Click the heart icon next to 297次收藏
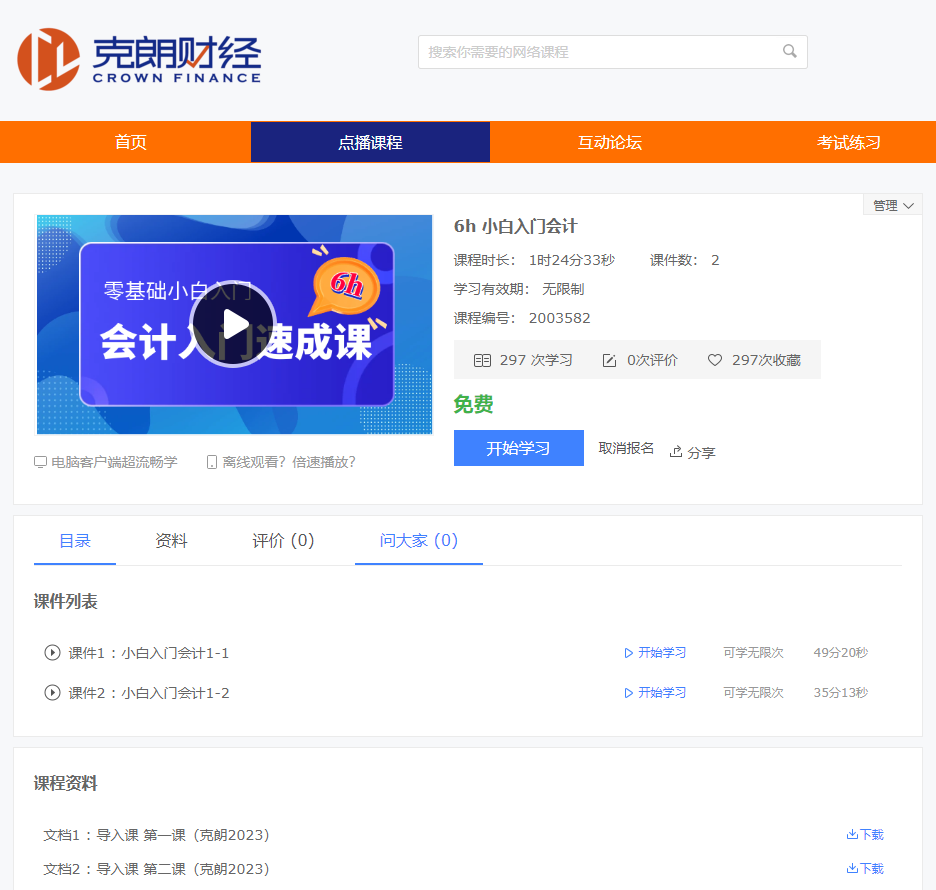 pos(715,360)
